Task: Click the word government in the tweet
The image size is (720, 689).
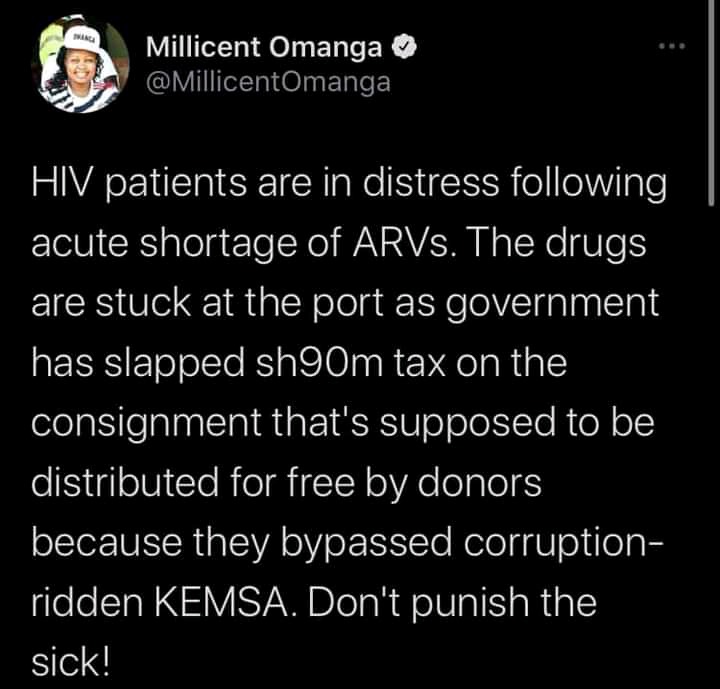Action: point(553,304)
